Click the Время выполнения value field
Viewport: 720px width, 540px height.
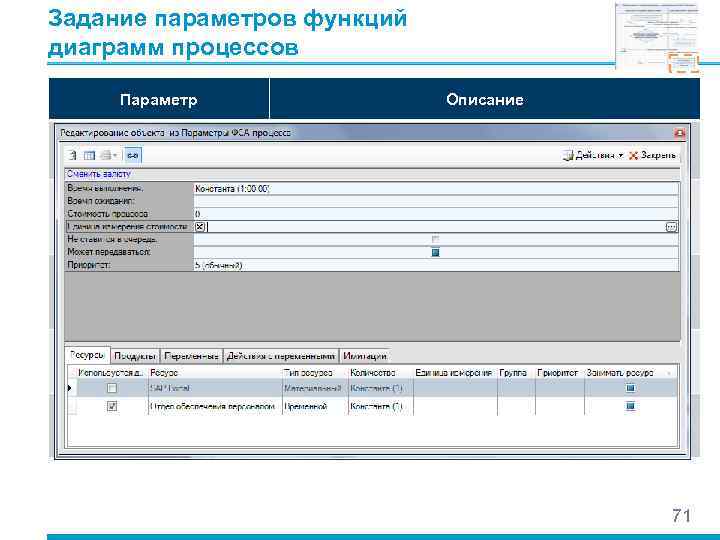436,188
